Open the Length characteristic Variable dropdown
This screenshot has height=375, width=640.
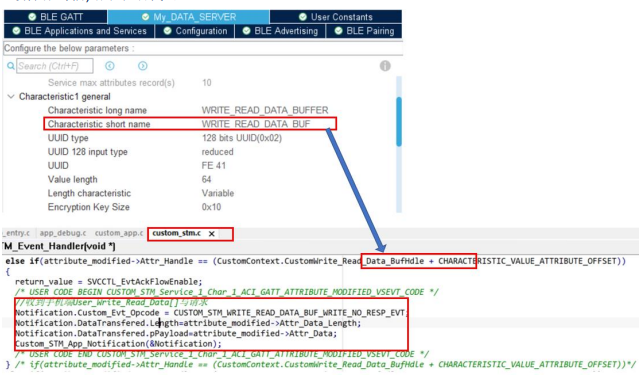pyautogui.click(x=218, y=193)
